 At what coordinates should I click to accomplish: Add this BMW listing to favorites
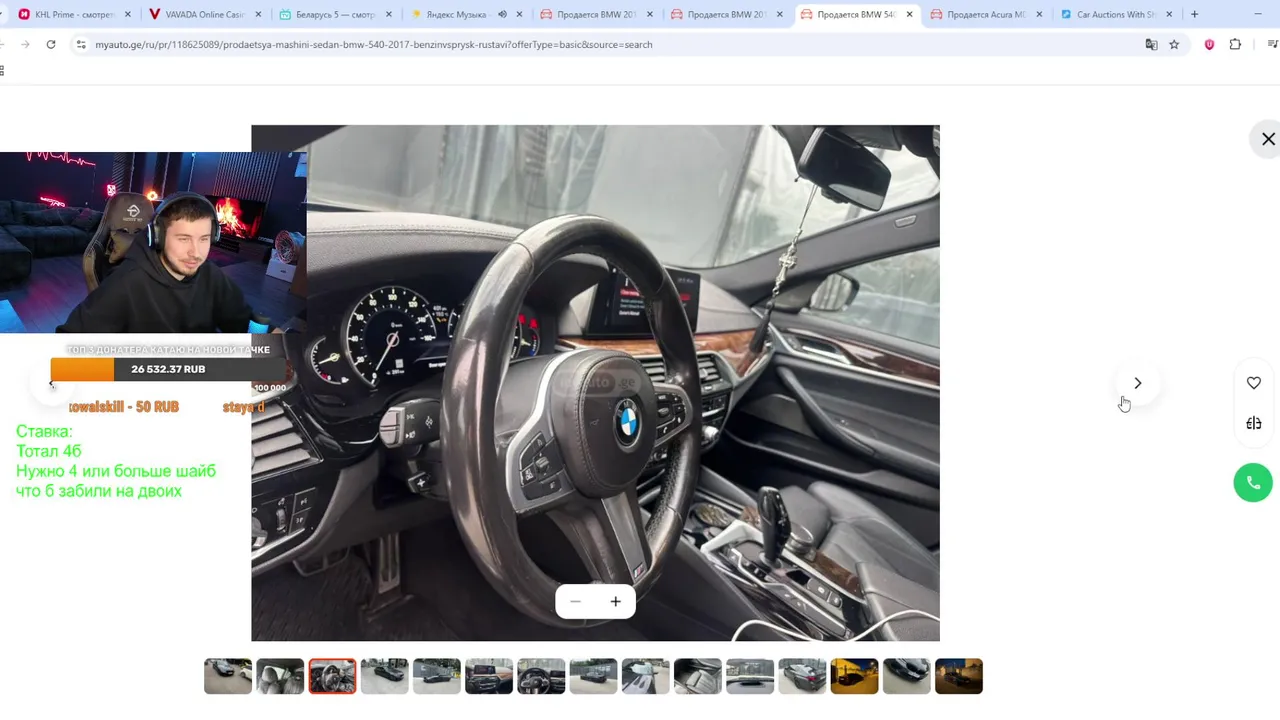coord(1253,383)
